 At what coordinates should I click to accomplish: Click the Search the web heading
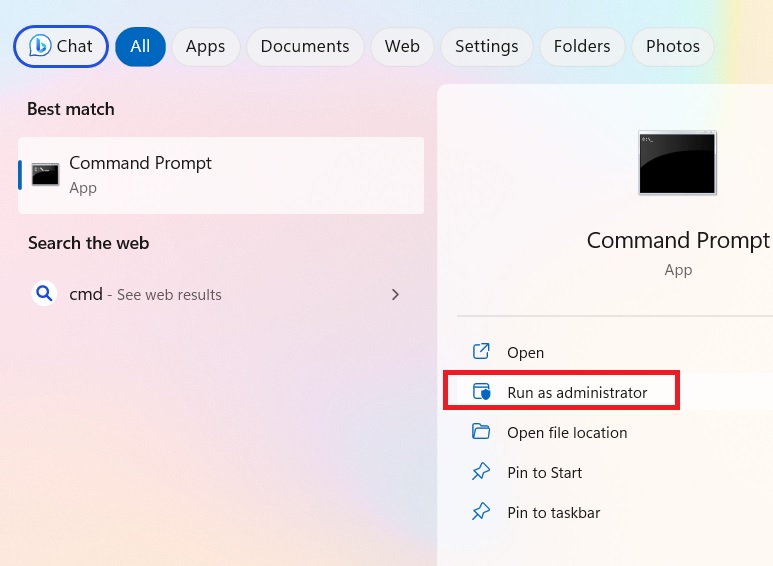coord(88,243)
